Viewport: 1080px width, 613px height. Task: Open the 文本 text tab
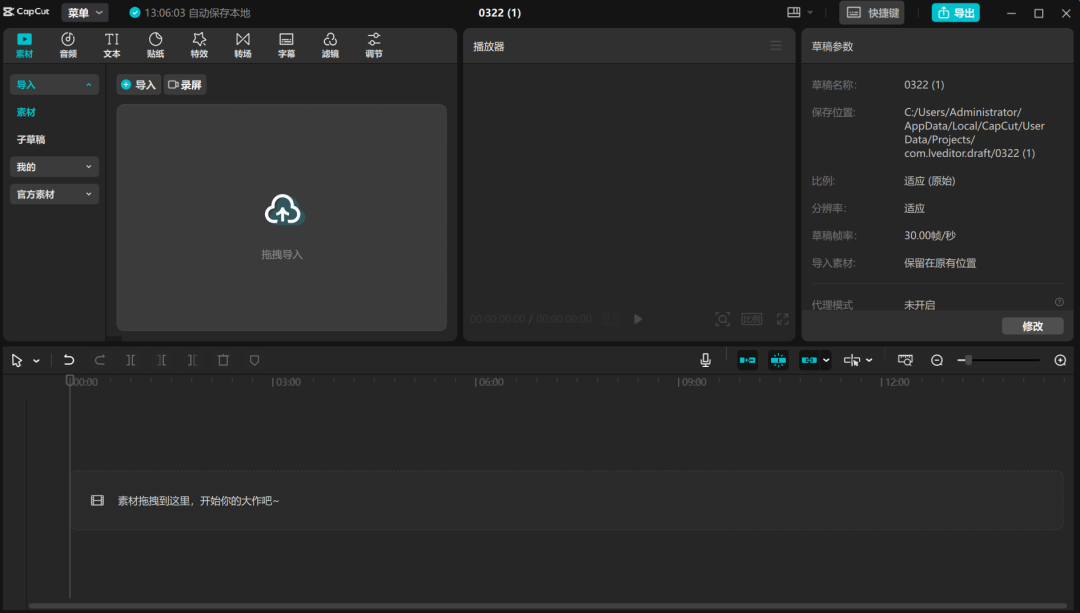pyautogui.click(x=112, y=45)
